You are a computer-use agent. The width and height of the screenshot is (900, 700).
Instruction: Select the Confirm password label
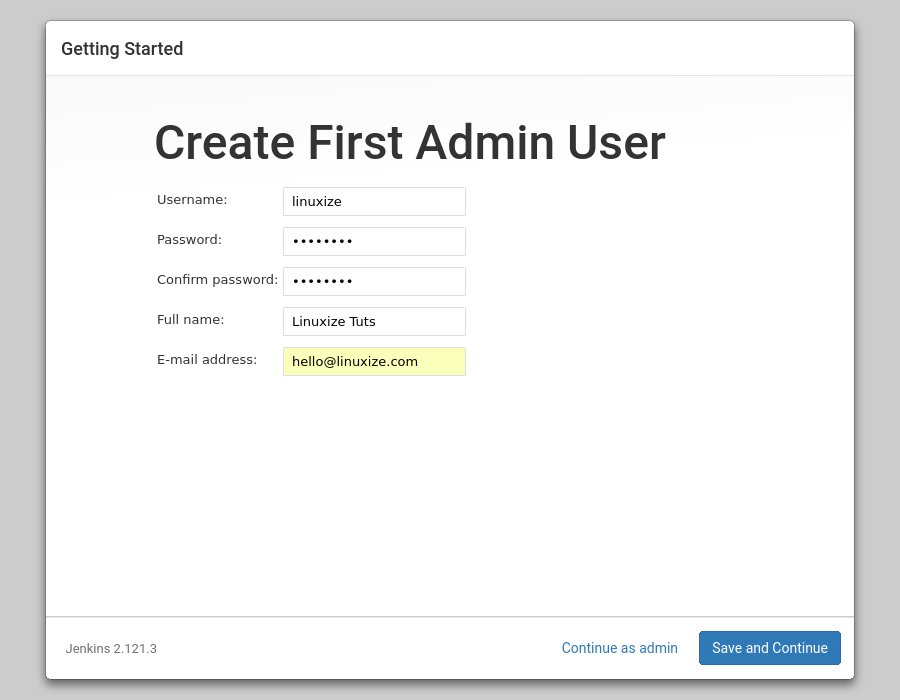[x=217, y=280]
